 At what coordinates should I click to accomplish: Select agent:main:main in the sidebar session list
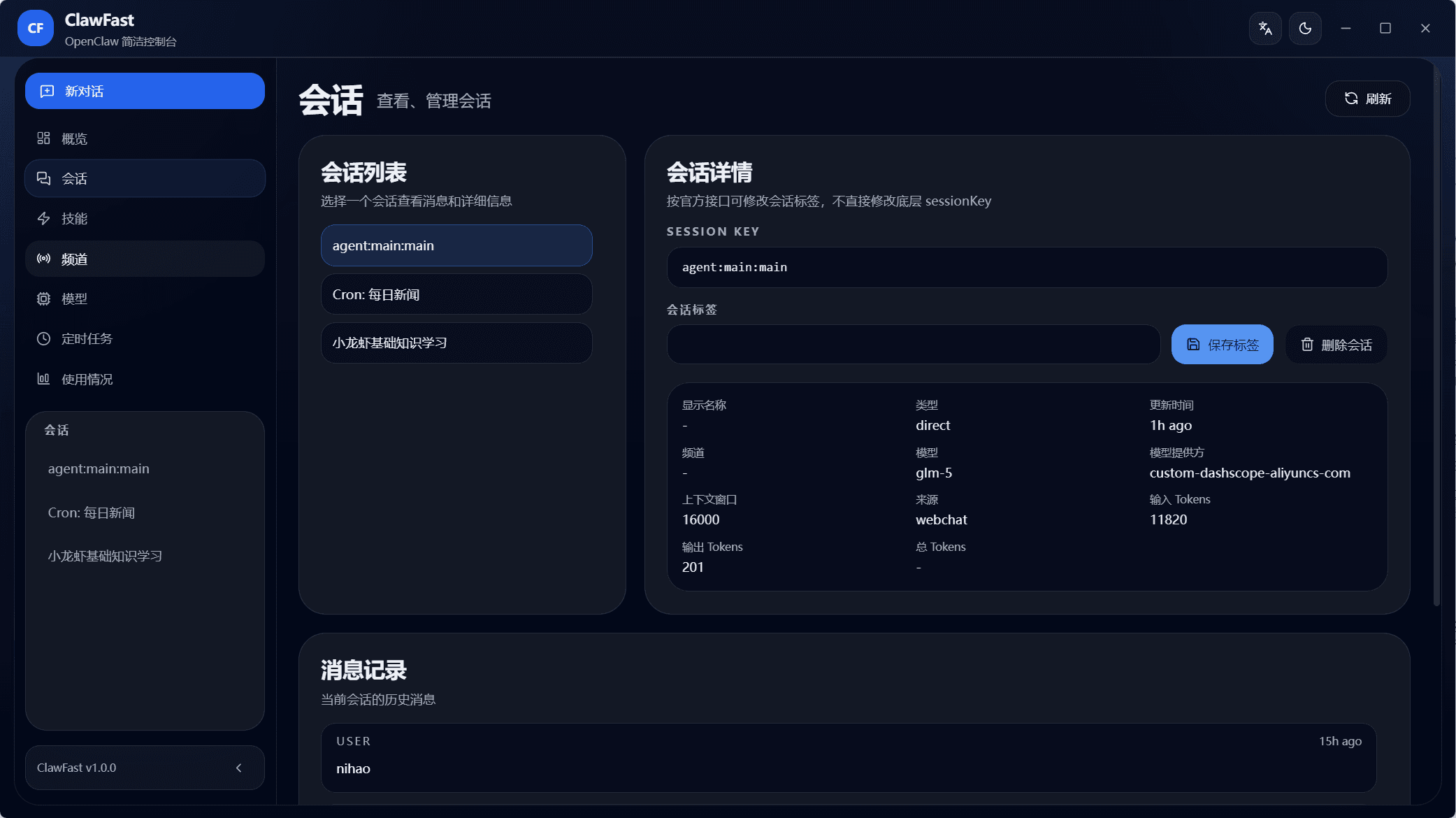[99, 468]
